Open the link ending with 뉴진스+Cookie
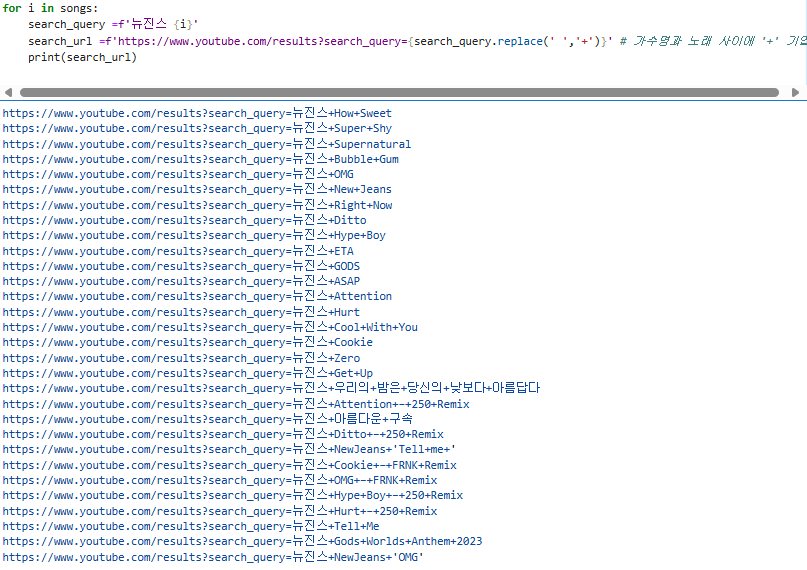Viewport: 807px width, 570px height. pos(187,342)
